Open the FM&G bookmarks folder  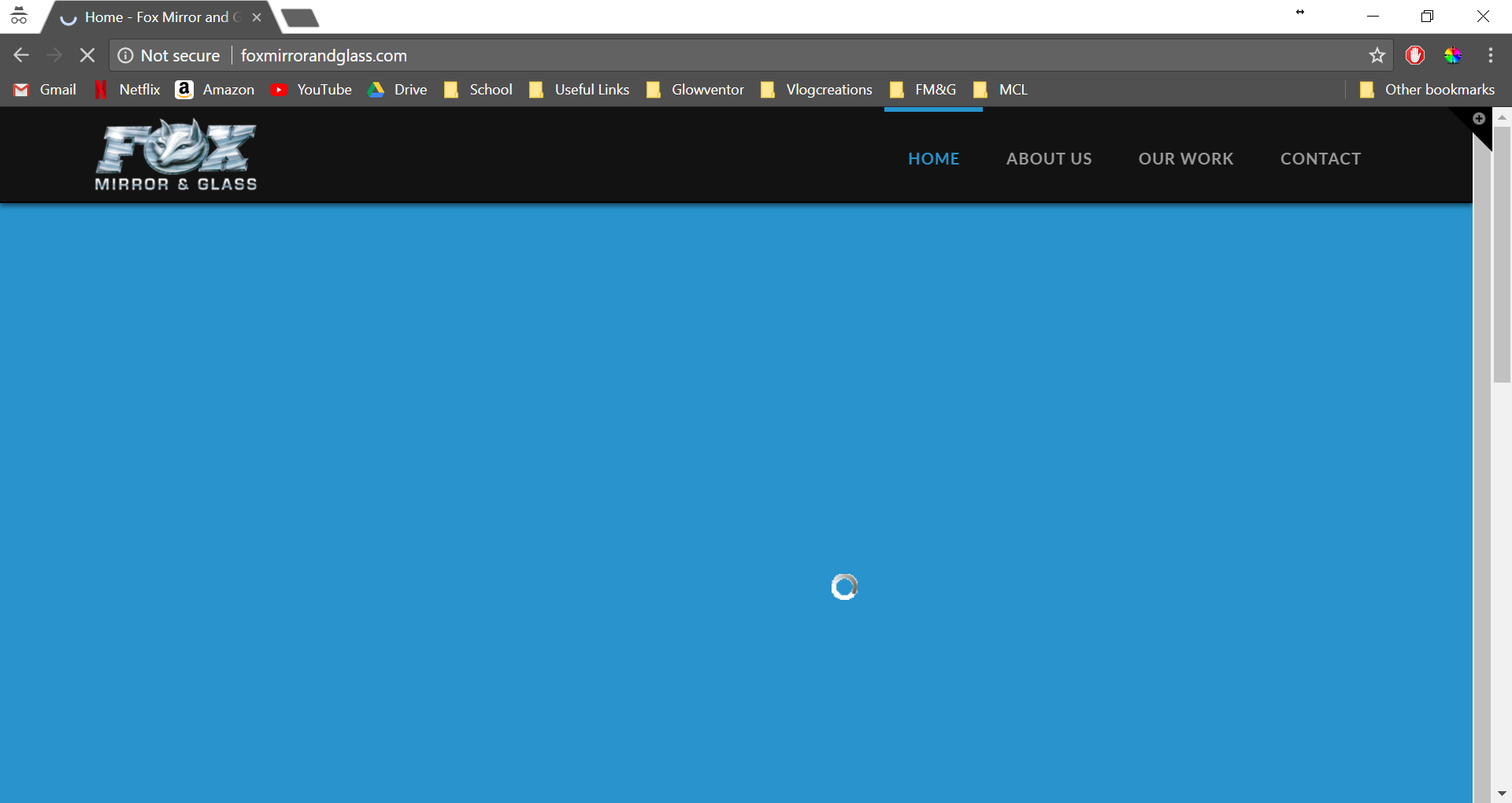pyautogui.click(x=923, y=90)
